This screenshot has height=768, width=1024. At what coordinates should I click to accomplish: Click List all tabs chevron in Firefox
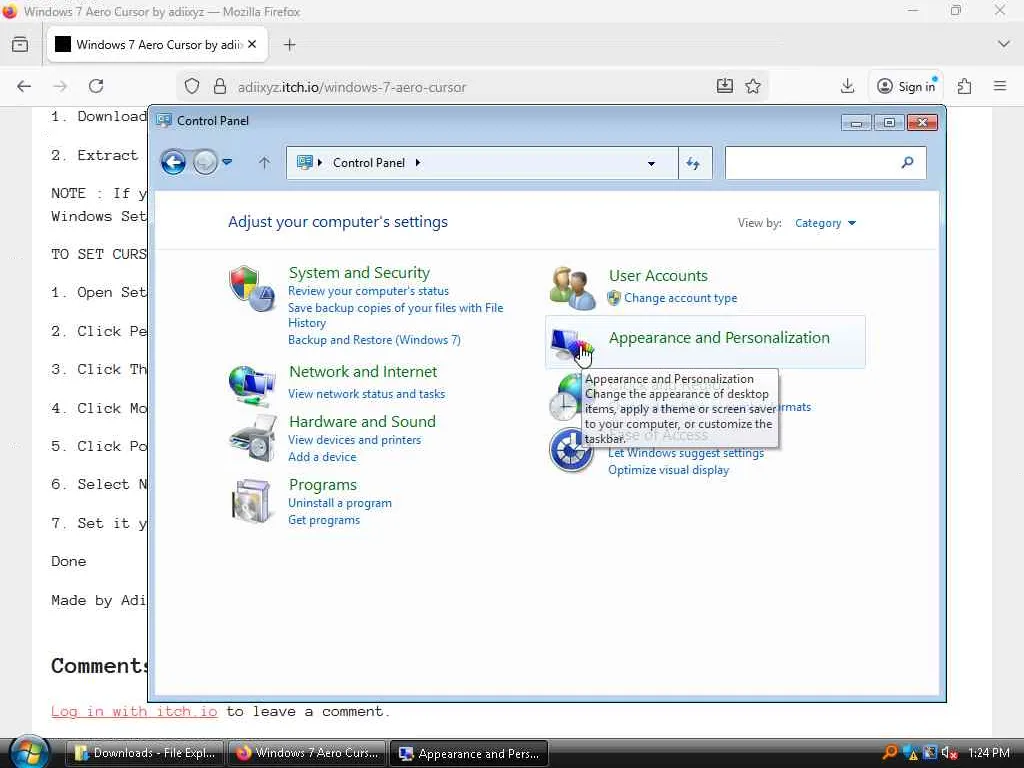[1004, 44]
